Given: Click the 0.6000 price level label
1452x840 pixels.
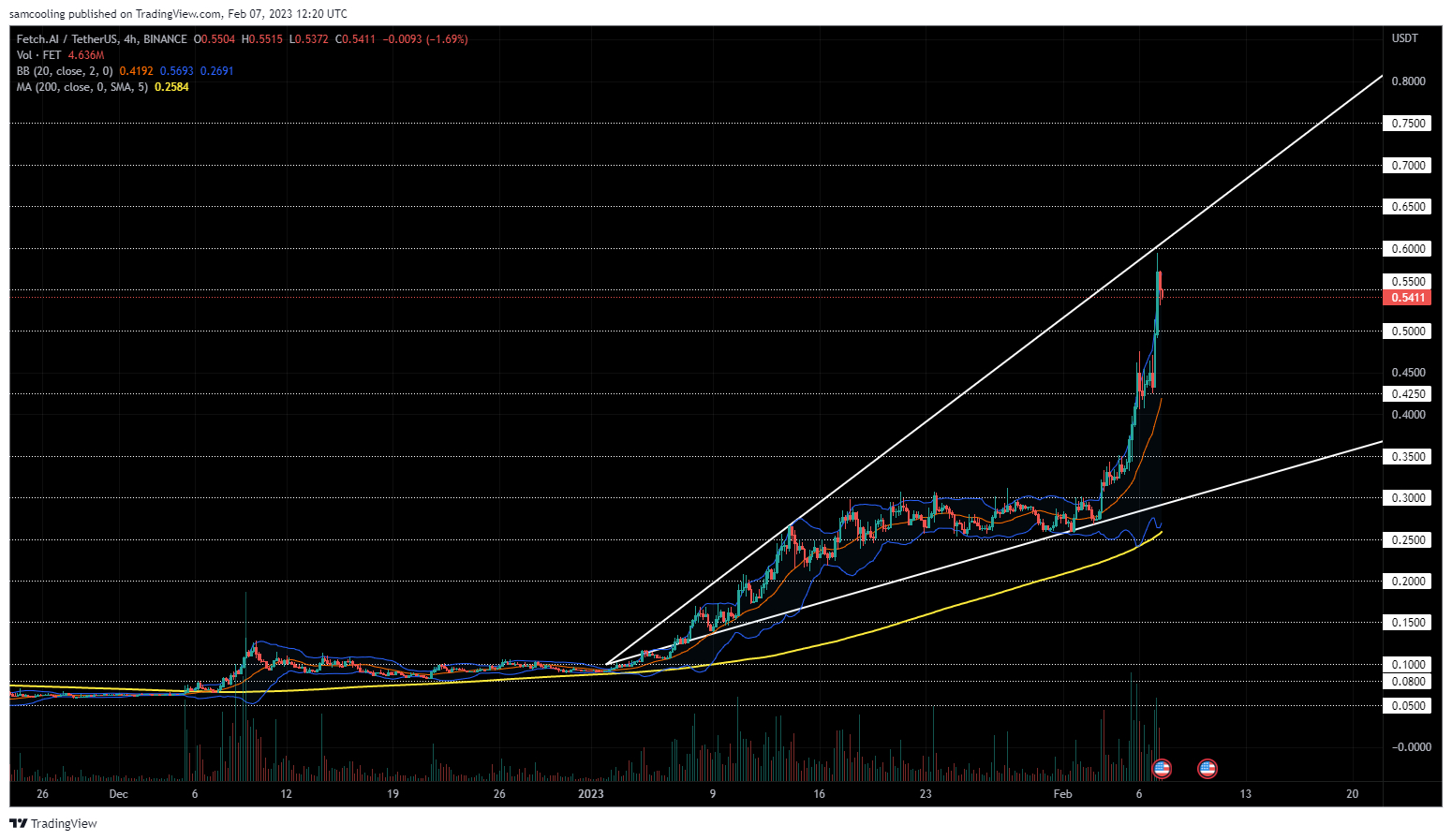Looking at the screenshot, I should 1407,249.
